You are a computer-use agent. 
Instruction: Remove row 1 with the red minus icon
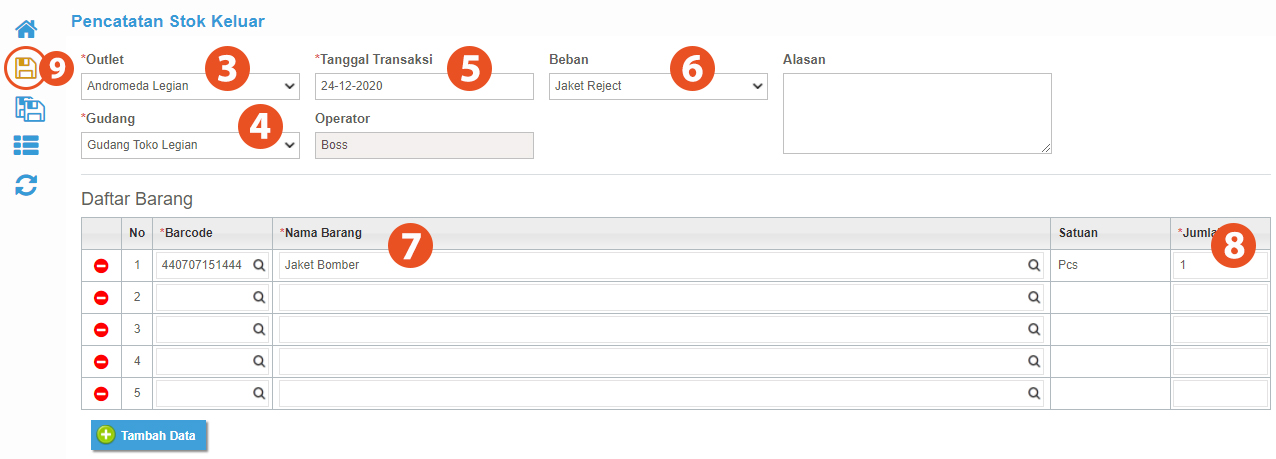pos(101,266)
